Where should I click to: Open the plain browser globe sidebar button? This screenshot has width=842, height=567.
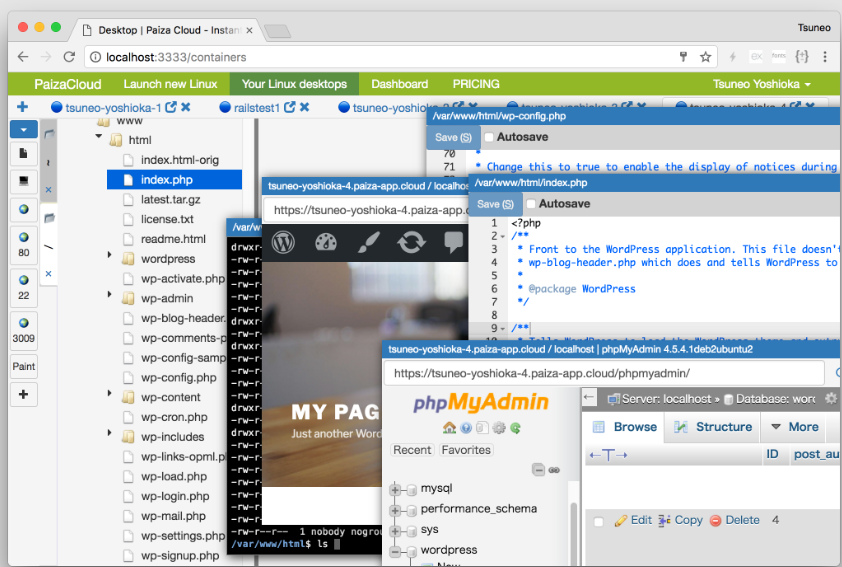(x=24, y=209)
